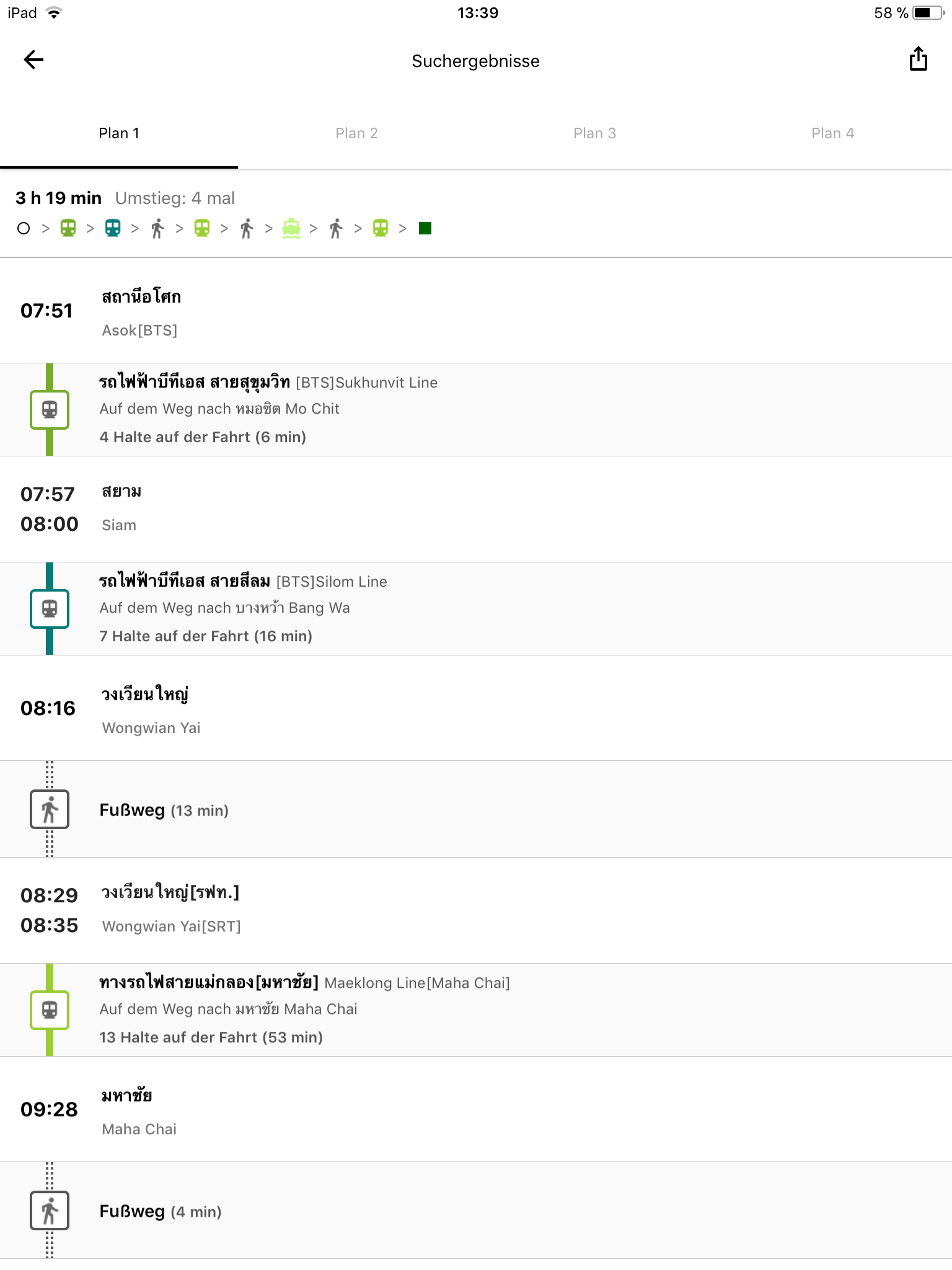
Task: Click the 4 min walking icon
Action: 50,1210
